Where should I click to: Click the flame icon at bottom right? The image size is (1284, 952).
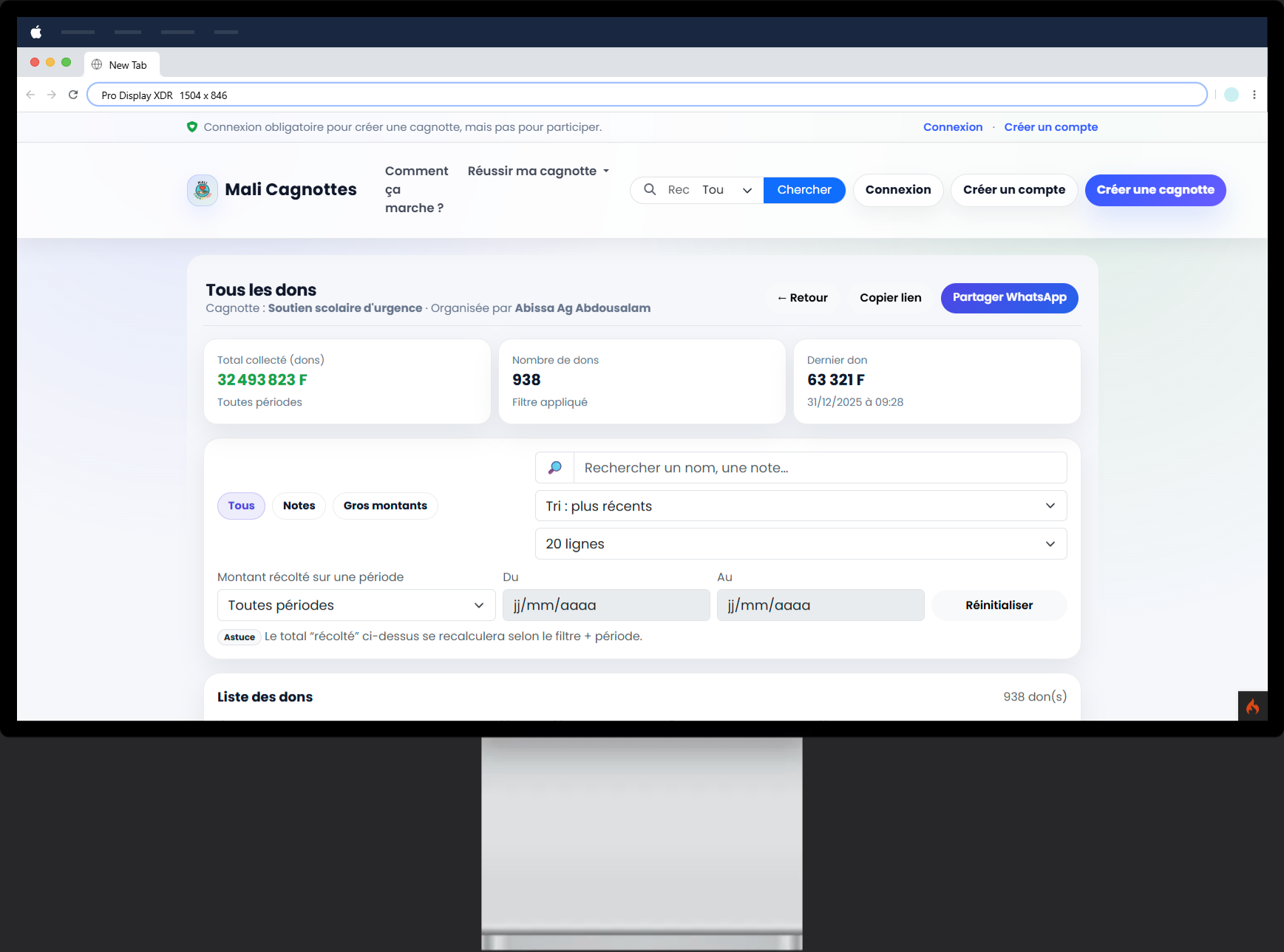[1252, 707]
